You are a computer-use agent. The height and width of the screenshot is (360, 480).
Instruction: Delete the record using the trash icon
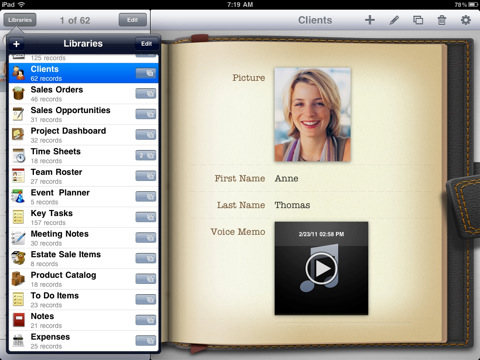click(442, 20)
